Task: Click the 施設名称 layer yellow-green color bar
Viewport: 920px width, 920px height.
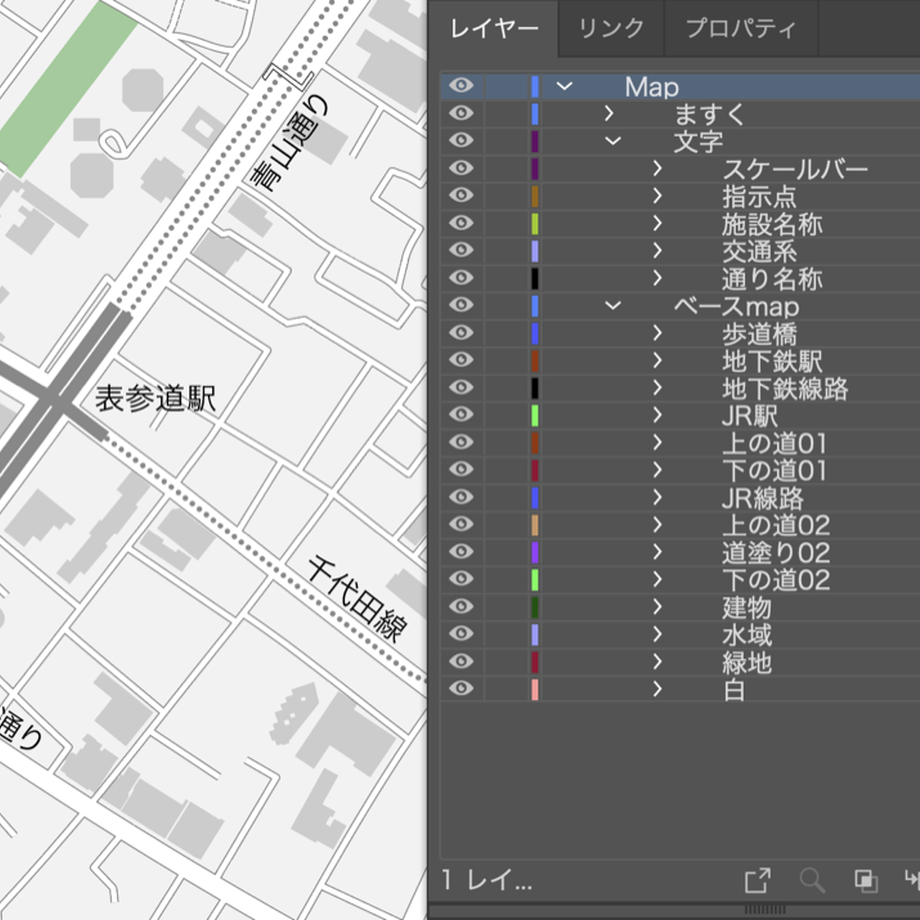Action: pyautogui.click(x=535, y=224)
